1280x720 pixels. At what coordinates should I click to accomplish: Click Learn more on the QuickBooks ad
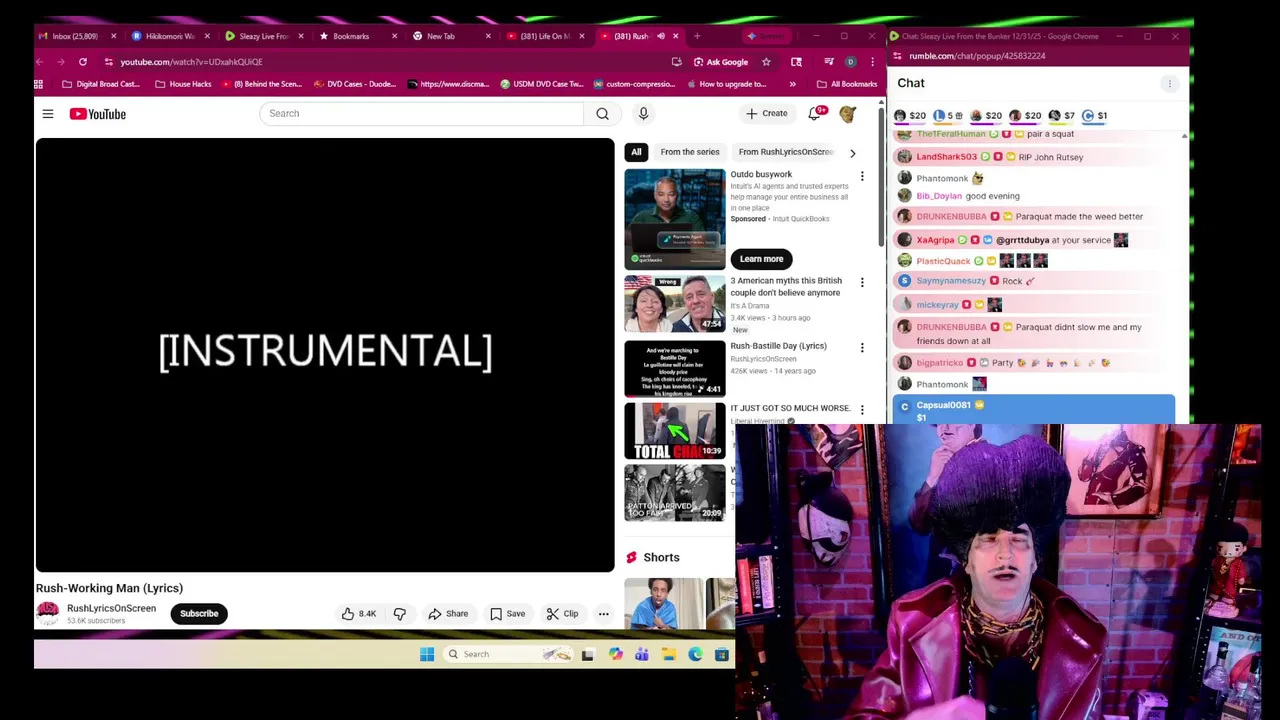coord(761,259)
